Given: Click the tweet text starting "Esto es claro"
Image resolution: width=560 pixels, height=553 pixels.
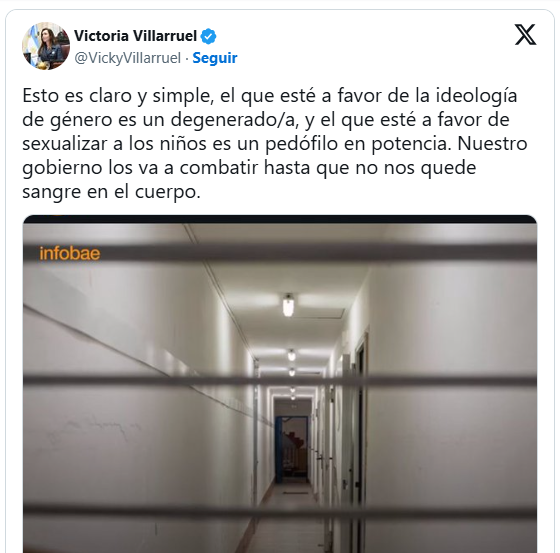Looking at the screenshot, I should click(x=275, y=144).
